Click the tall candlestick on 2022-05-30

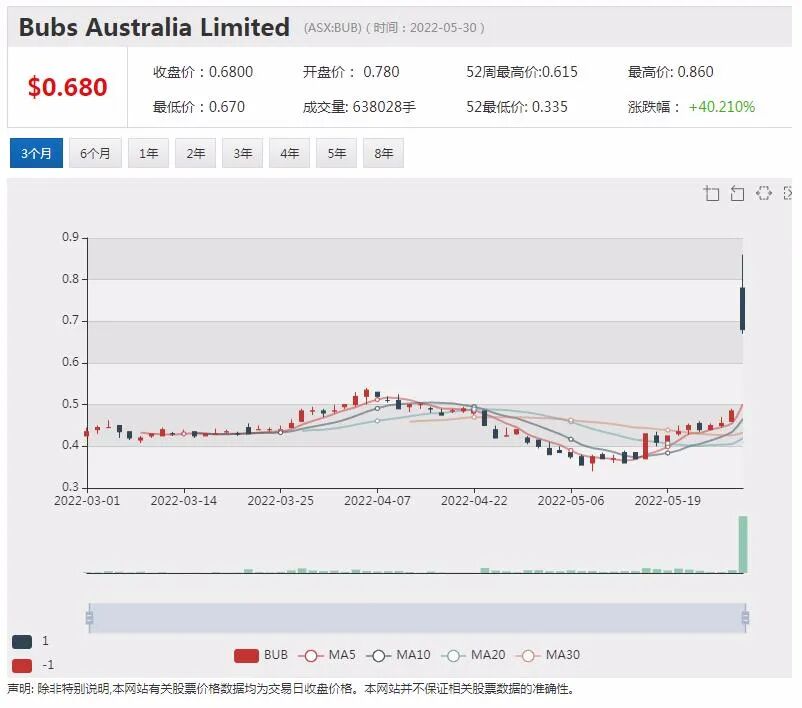pos(743,308)
